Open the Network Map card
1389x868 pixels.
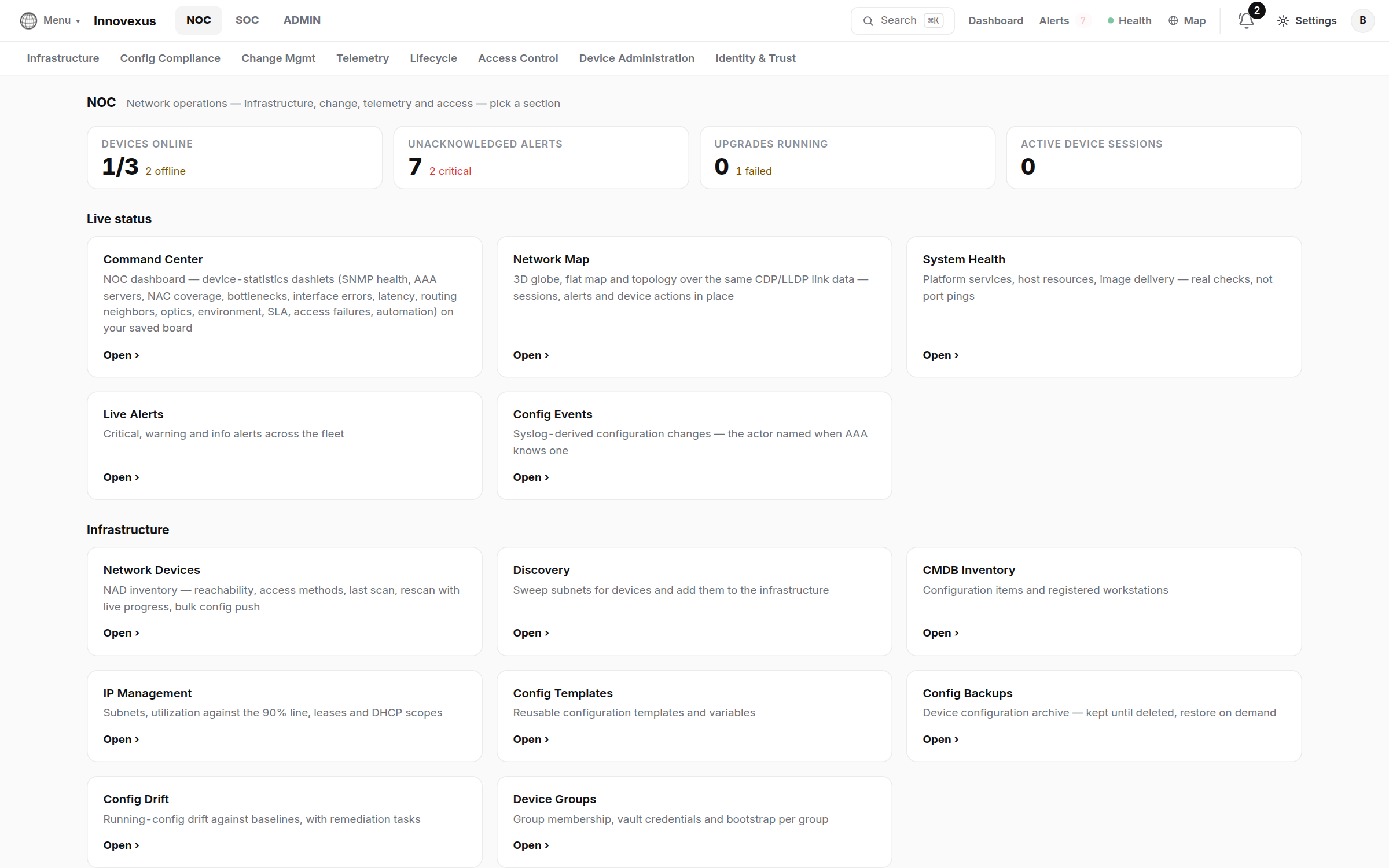(x=694, y=307)
